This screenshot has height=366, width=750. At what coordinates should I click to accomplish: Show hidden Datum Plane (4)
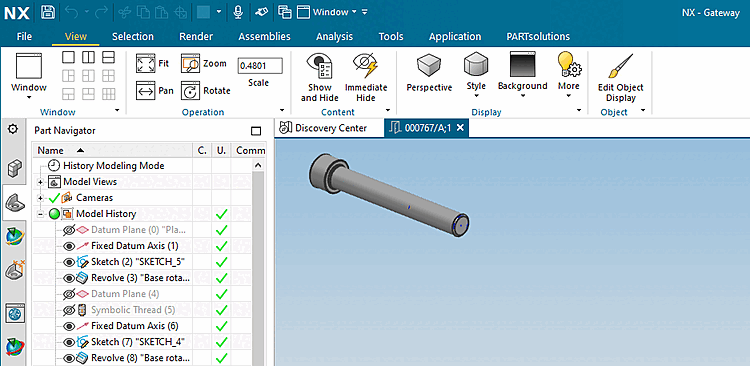69,294
